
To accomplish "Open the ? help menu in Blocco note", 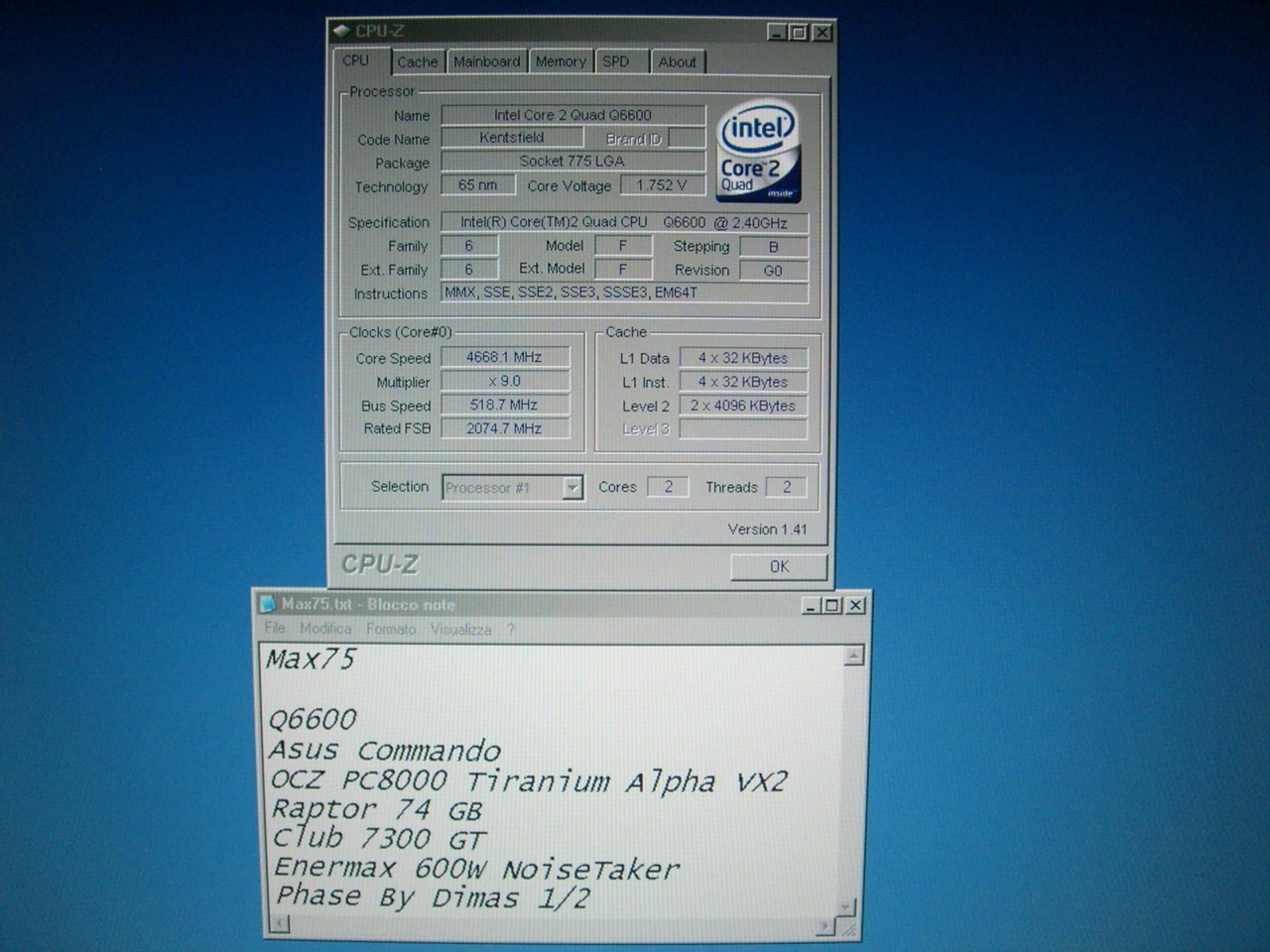I will [x=511, y=629].
